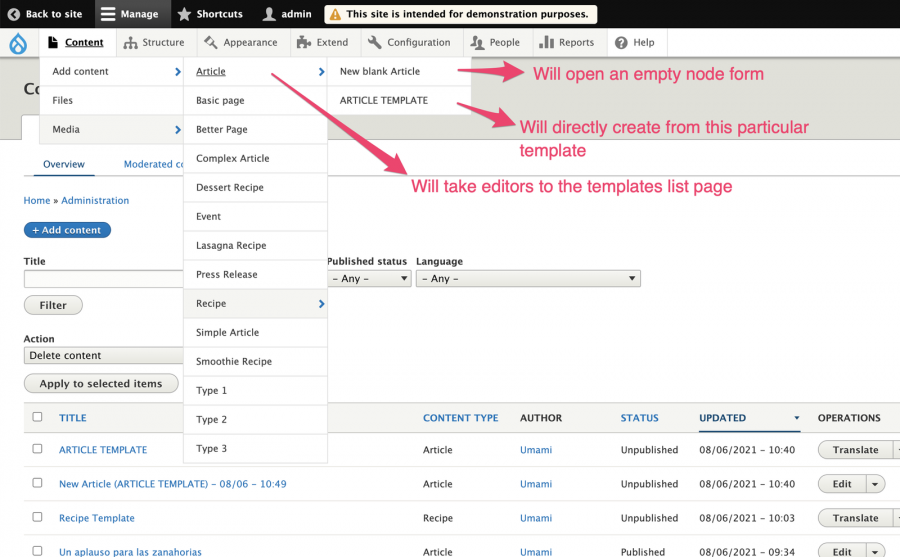Image resolution: width=900 pixels, height=557 pixels.
Task: Expand the Article submenu arrow
Action: (x=321, y=72)
